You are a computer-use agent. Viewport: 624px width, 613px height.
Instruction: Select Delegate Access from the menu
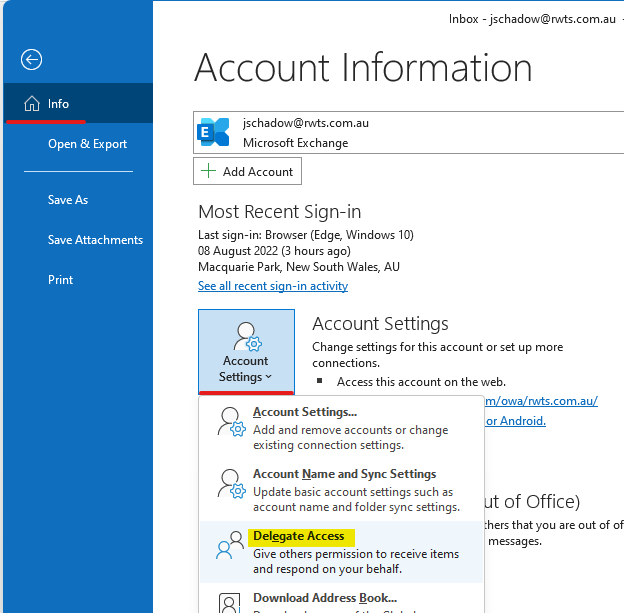pyautogui.click(x=298, y=536)
